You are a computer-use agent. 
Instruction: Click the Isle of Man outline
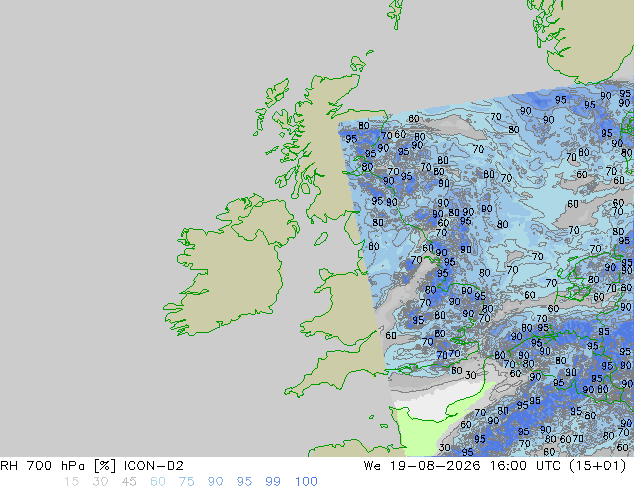321,239
